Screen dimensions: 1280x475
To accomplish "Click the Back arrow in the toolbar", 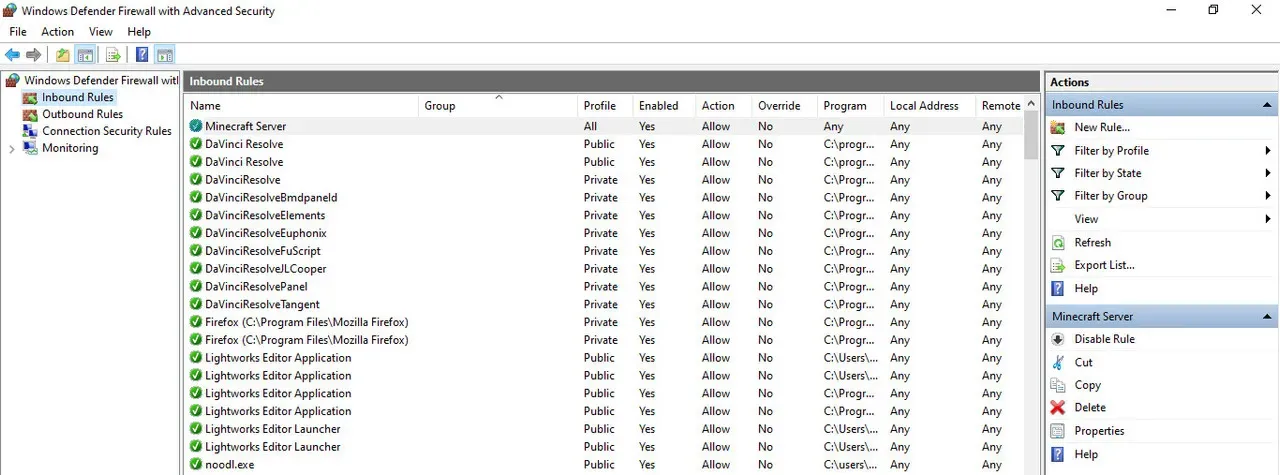I will click(x=12, y=55).
